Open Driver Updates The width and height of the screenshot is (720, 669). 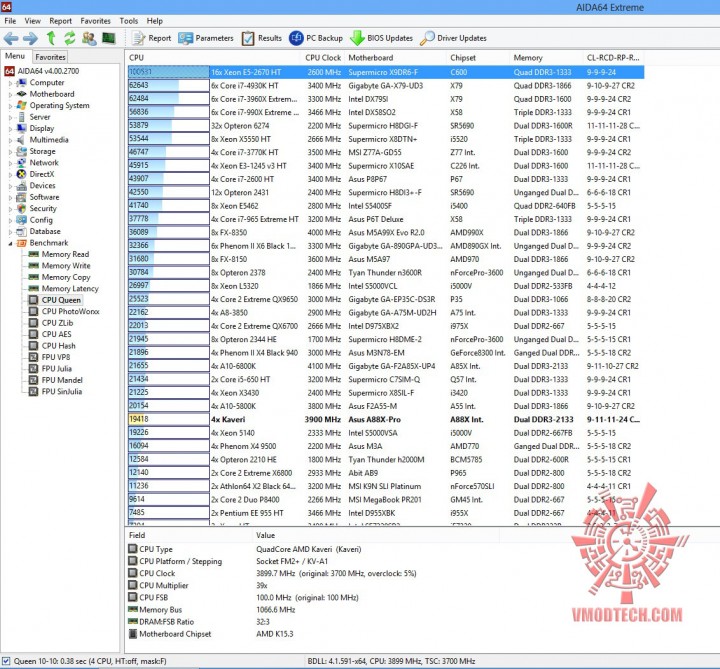453,38
